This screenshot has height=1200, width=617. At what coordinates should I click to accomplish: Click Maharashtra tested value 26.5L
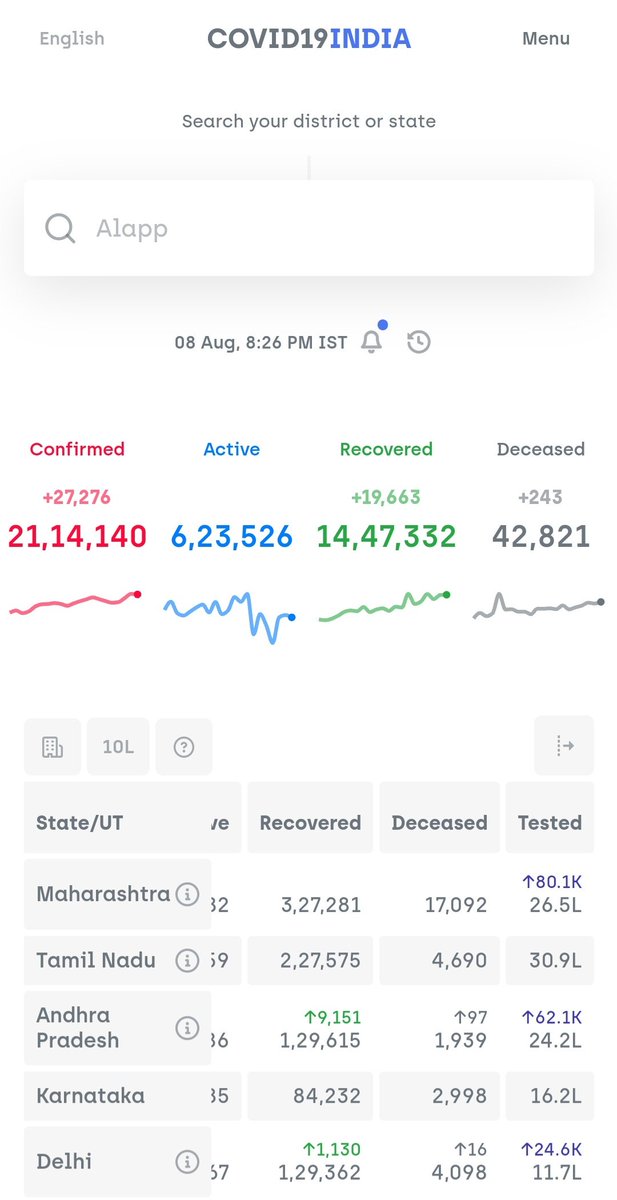pos(557,905)
